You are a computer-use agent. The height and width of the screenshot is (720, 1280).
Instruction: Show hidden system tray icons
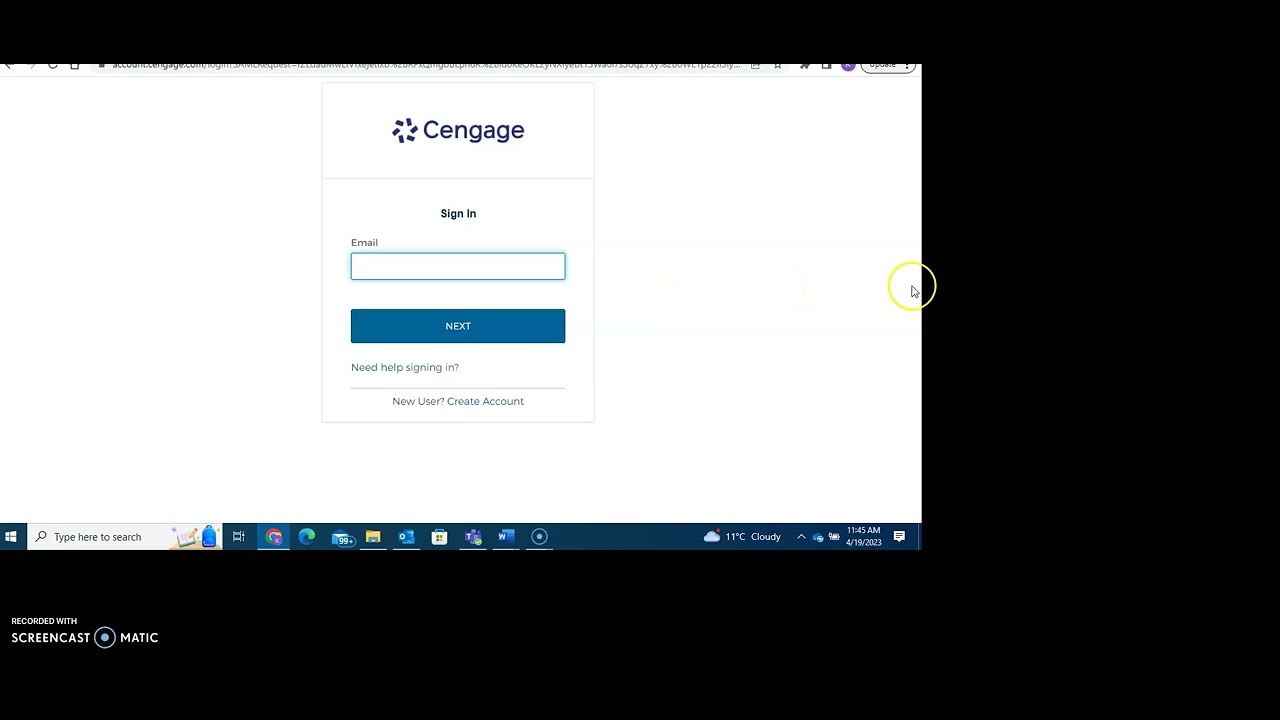(x=801, y=537)
